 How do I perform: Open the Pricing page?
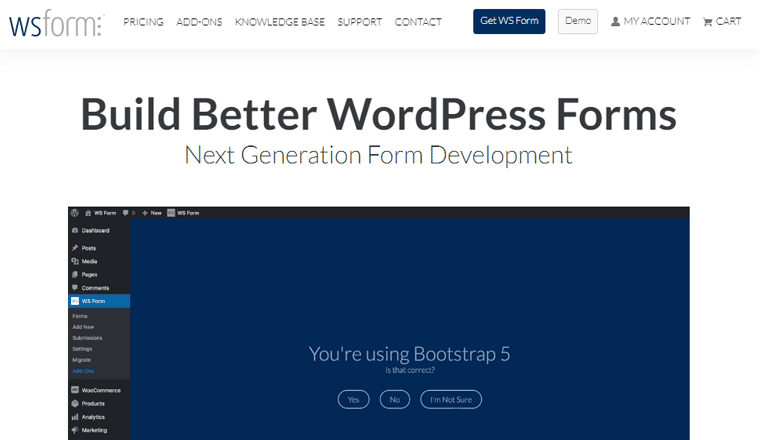coord(143,22)
